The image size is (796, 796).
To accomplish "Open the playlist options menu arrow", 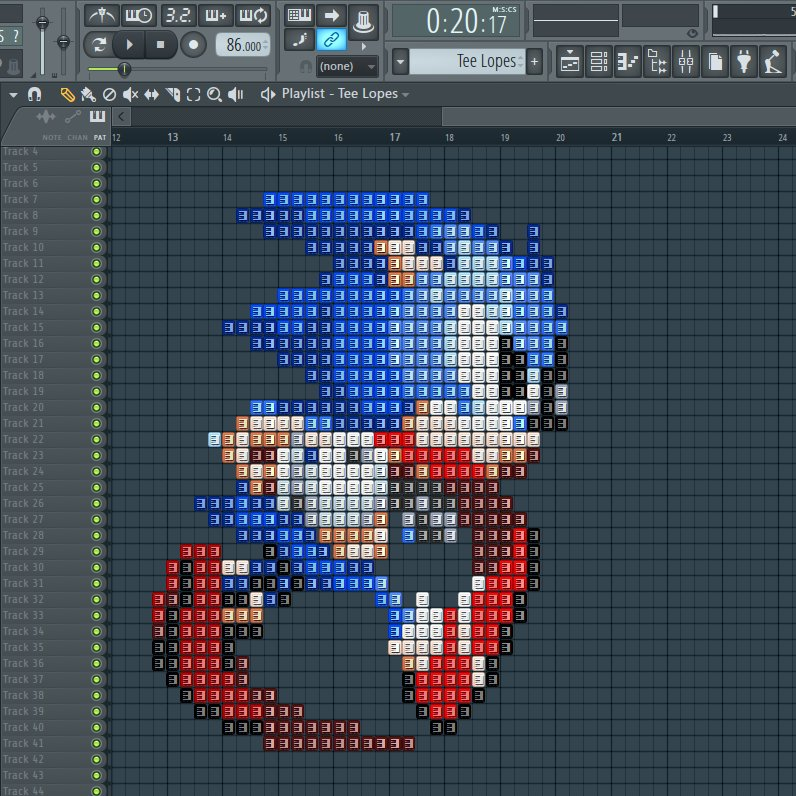I will tap(13, 94).
